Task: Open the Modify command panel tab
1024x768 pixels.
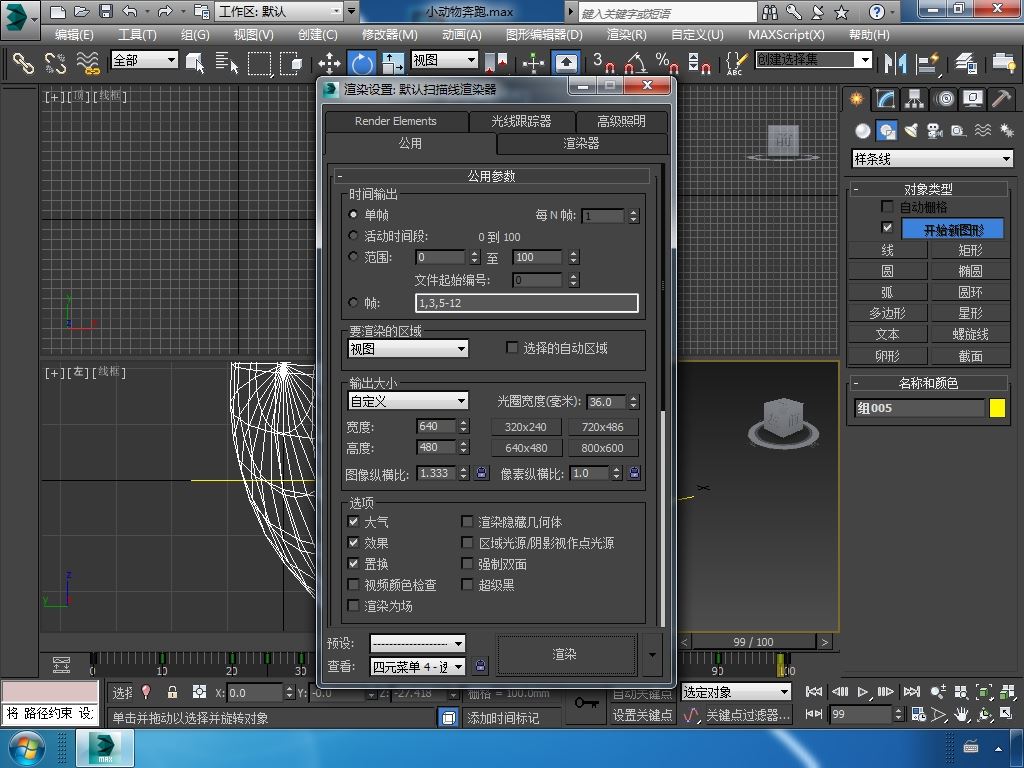Action: tap(886, 99)
